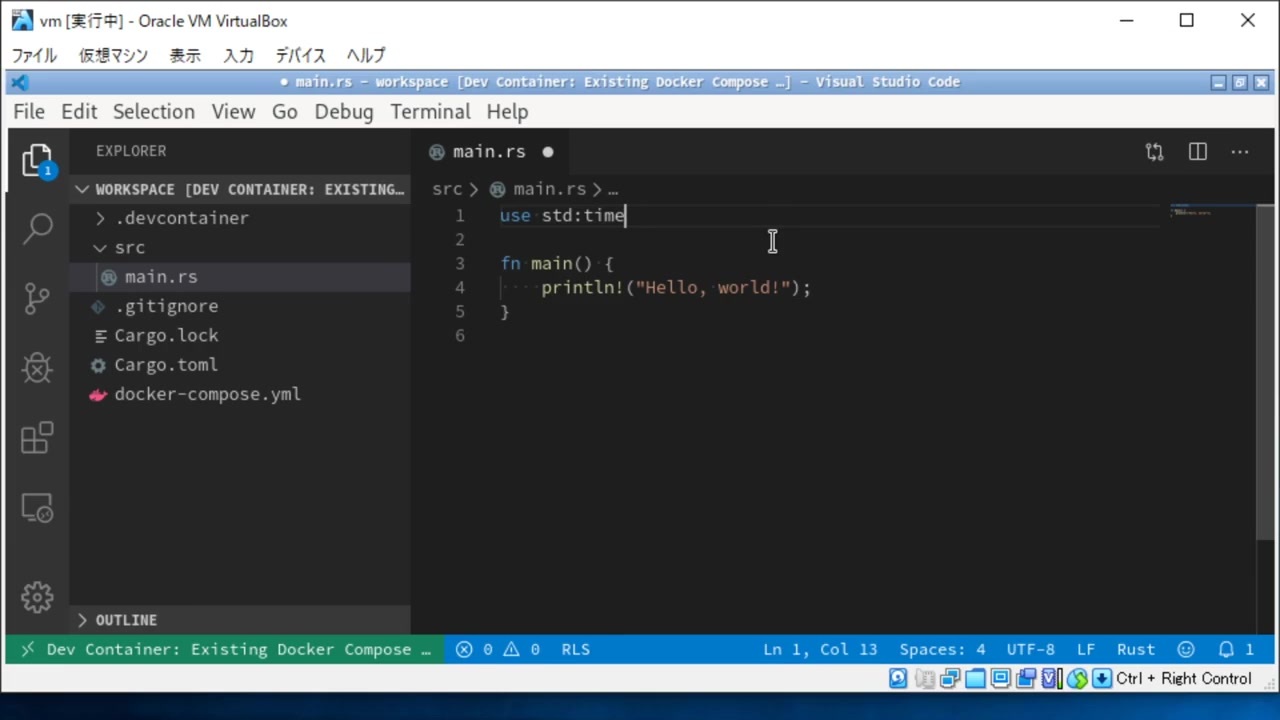Click VirtualBox mouse integration icon

point(1077,679)
